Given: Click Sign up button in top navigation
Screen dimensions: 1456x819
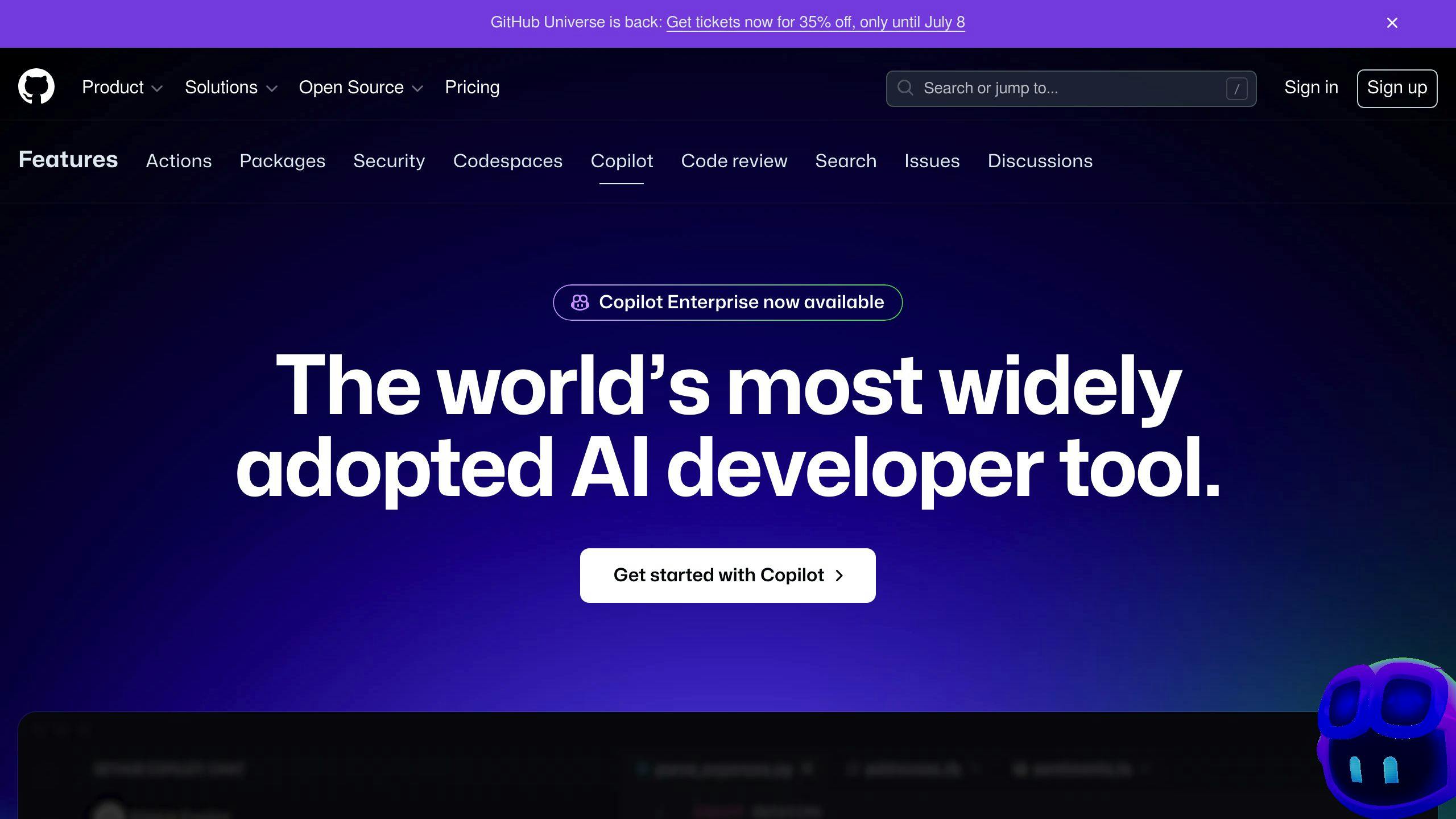Looking at the screenshot, I should pyautogui.click(x=1397, y=88).
